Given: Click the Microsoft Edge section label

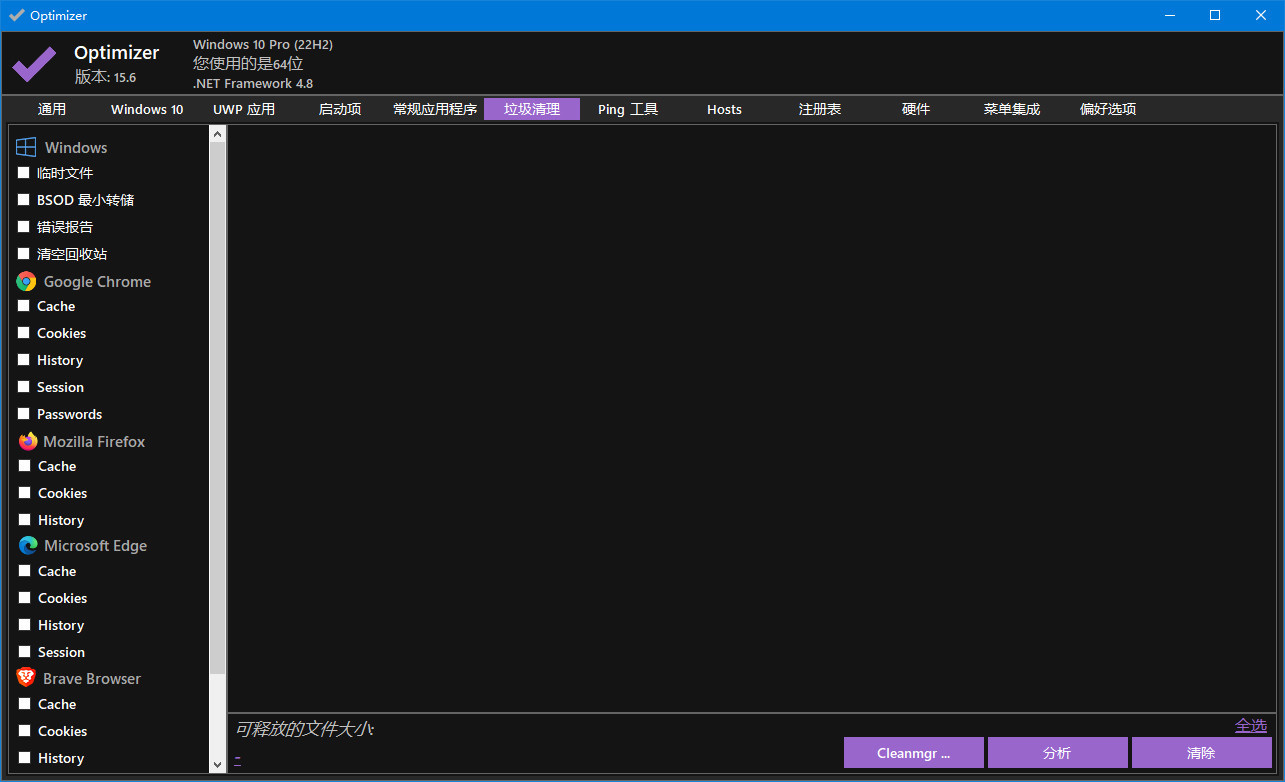Looking at the screenshot, I should [95, 546].
